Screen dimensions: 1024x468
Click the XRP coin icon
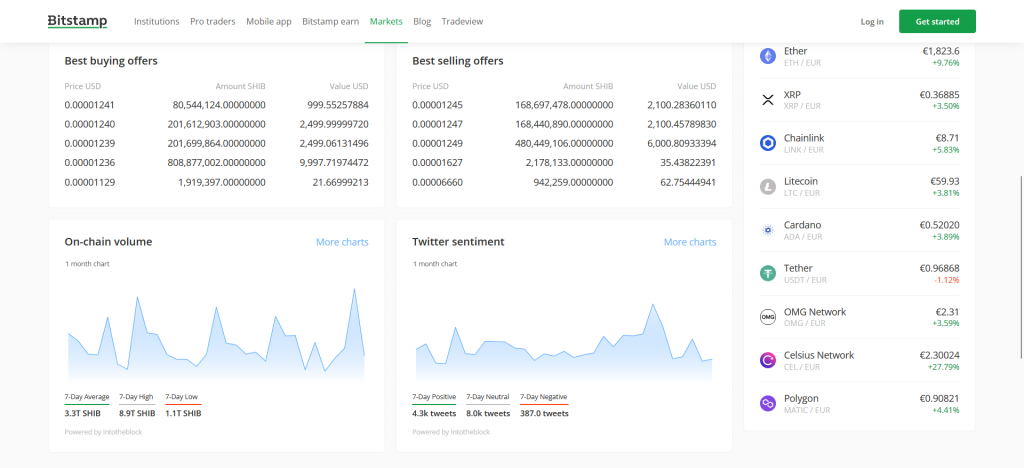click(768, 100)
